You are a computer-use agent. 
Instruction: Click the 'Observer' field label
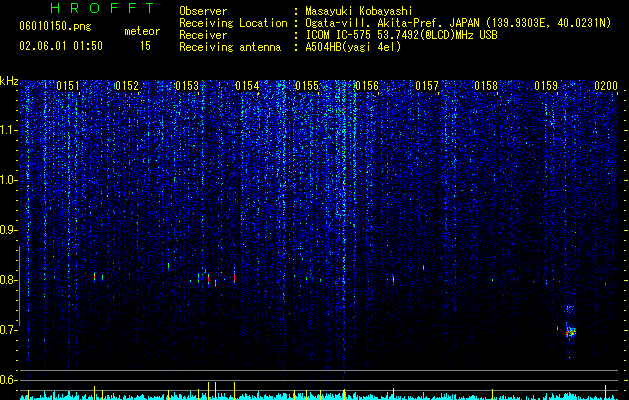[x=203, y=11]
